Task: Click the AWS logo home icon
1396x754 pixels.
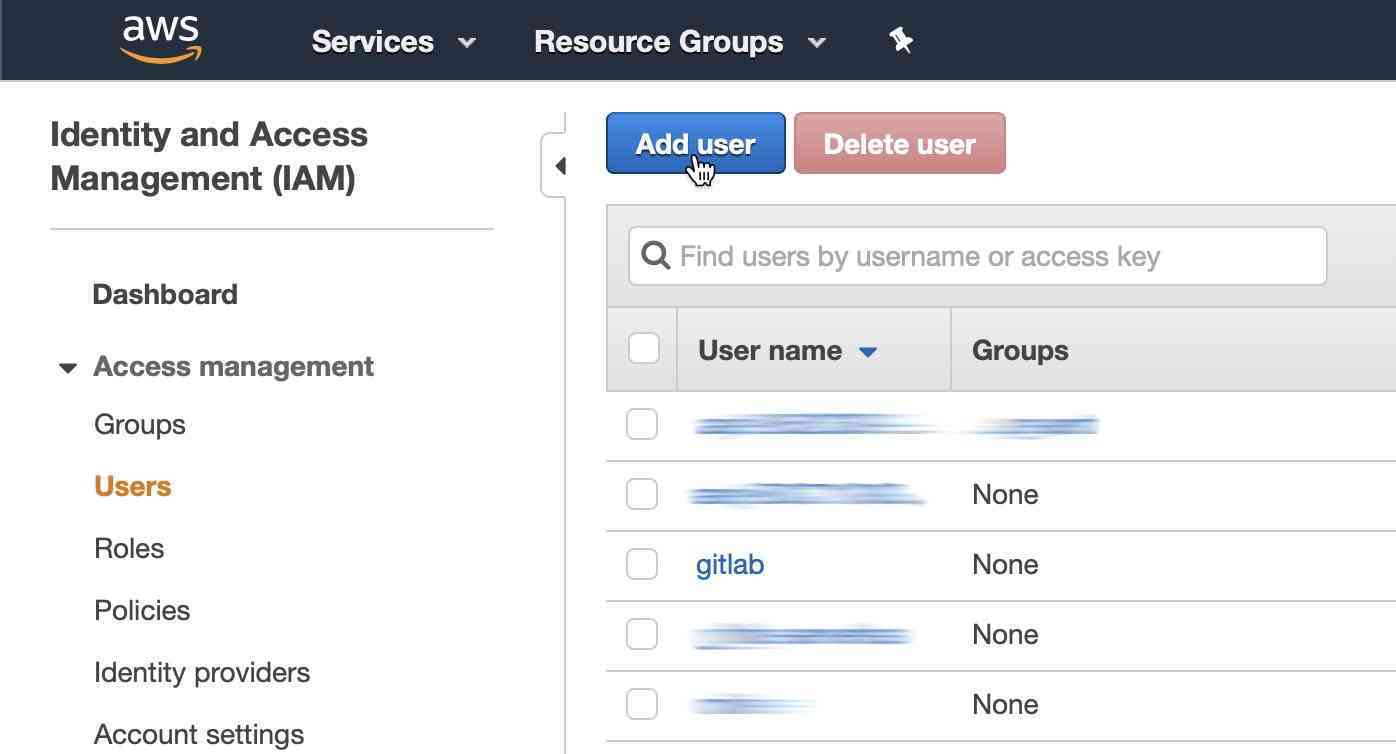Action: pyautogui.click(x=161, y=40)
